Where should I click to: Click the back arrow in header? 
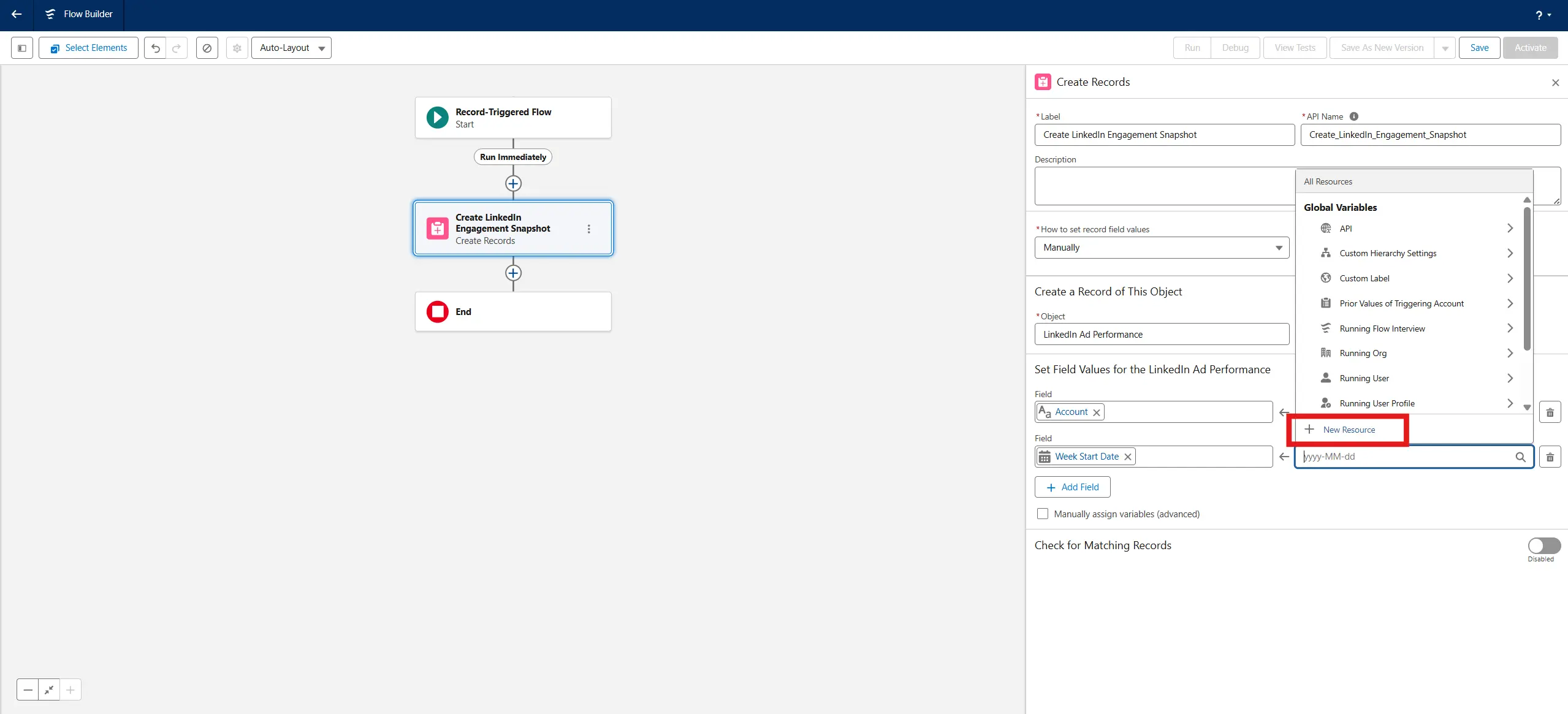pyautogui.click(x=17, y=14)
